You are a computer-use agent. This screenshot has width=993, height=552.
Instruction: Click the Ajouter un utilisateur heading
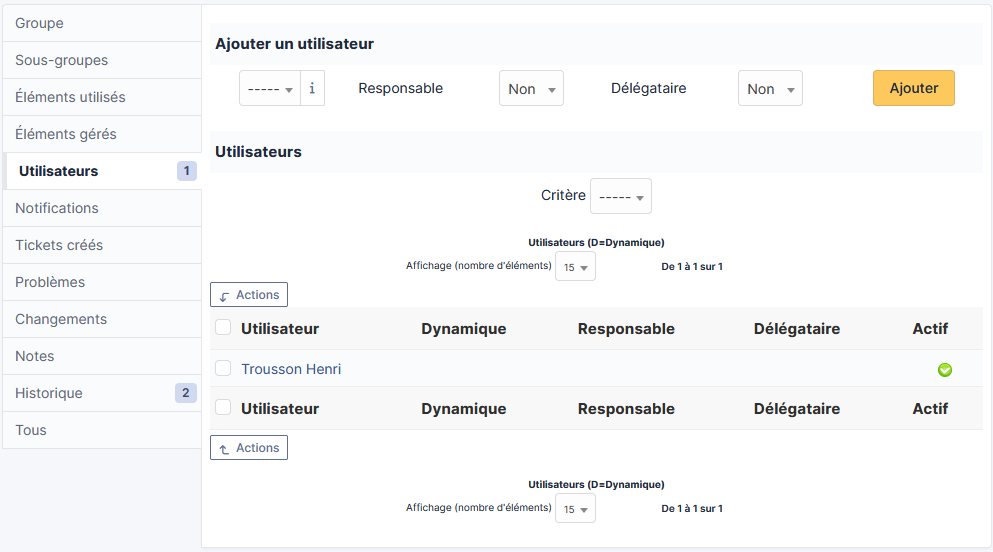tap(294, 44)
